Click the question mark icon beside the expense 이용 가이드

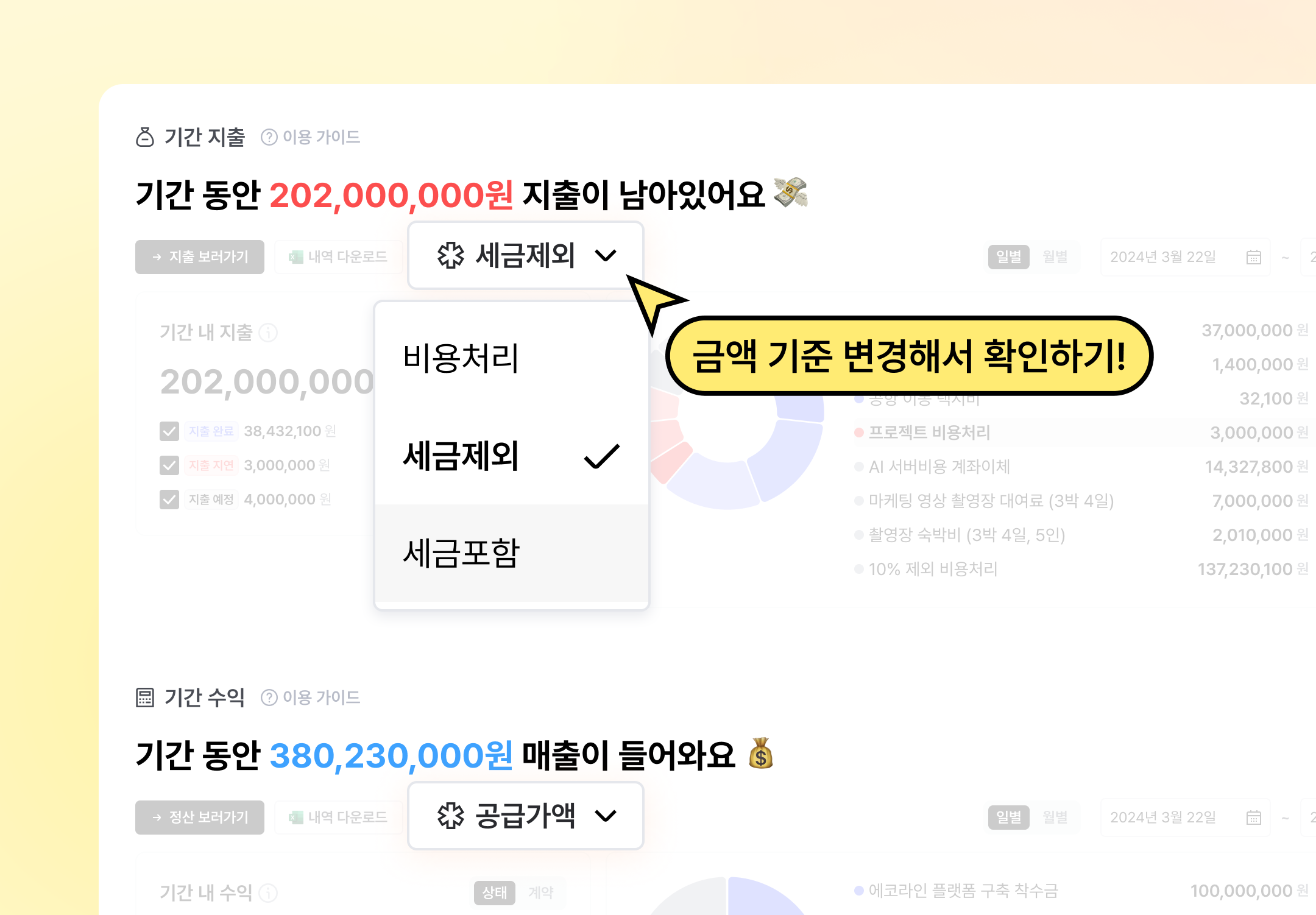coord(269,138)
